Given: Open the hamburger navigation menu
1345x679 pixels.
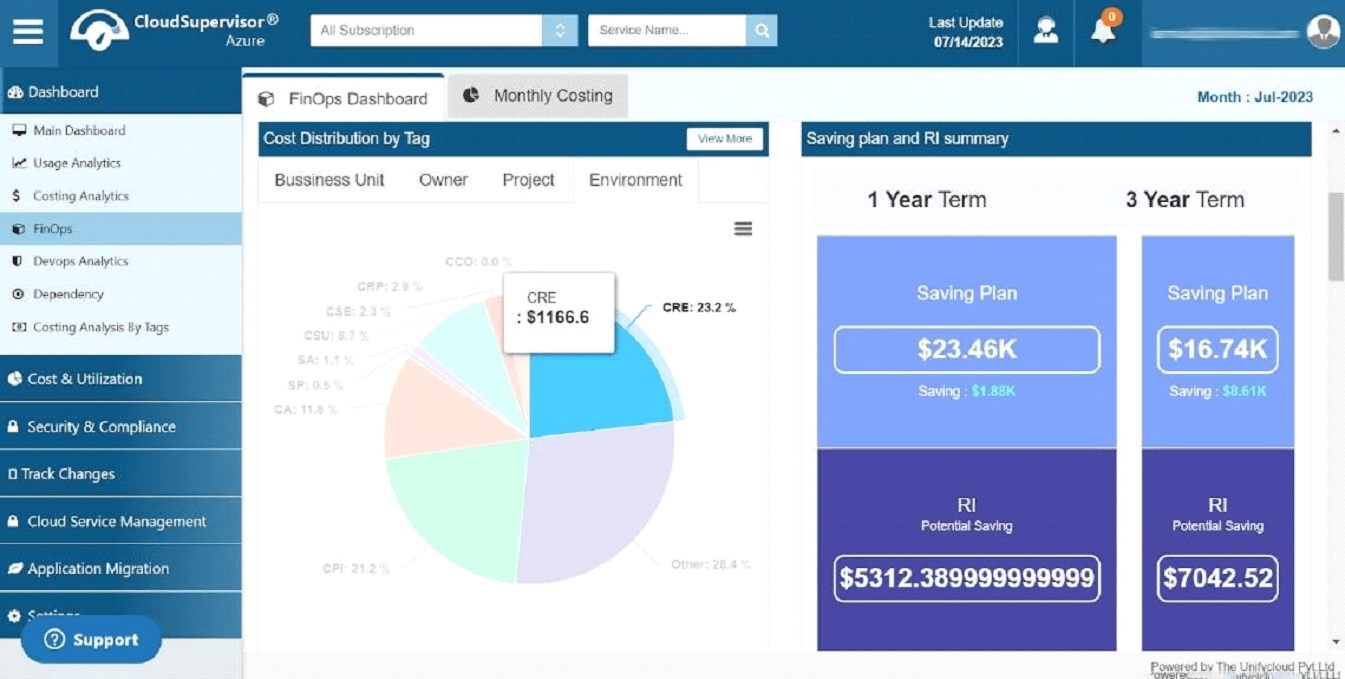Looking at the screenshot, I should pos(28,31).
